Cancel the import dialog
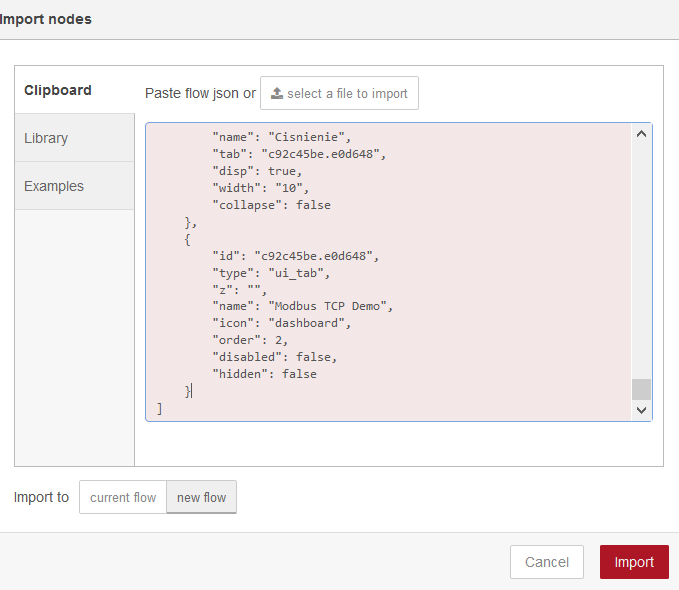The width and height of the screenshot is (679, 590). click(x=547, y=562)
